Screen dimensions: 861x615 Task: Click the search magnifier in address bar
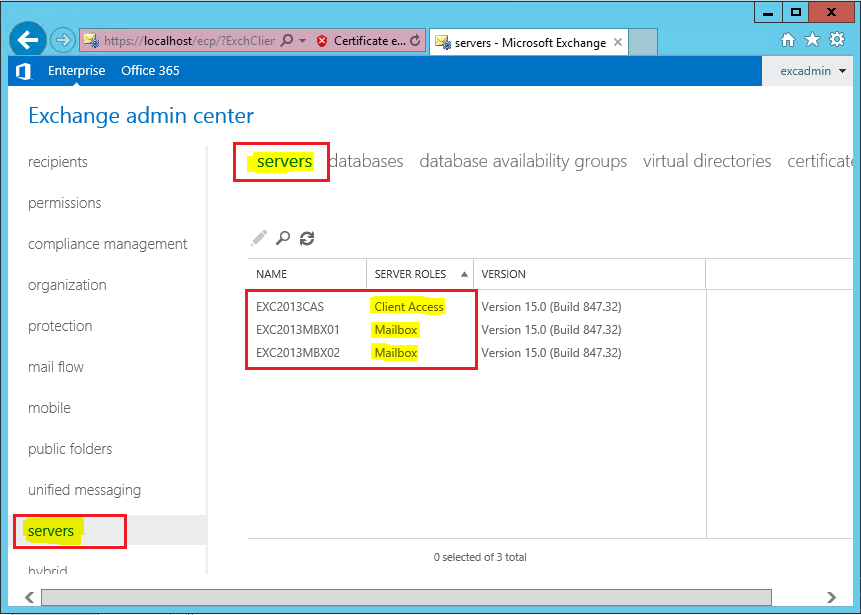coord(286,41)
